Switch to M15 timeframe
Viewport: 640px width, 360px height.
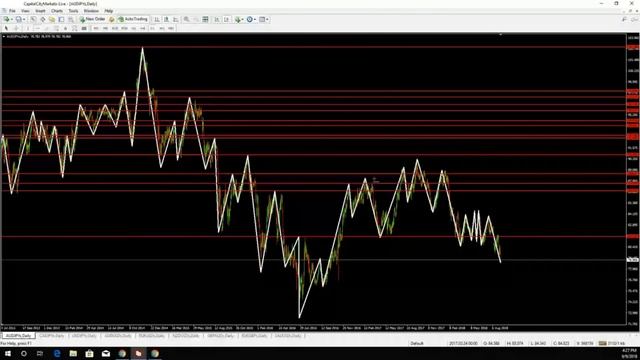click(115, 28)
